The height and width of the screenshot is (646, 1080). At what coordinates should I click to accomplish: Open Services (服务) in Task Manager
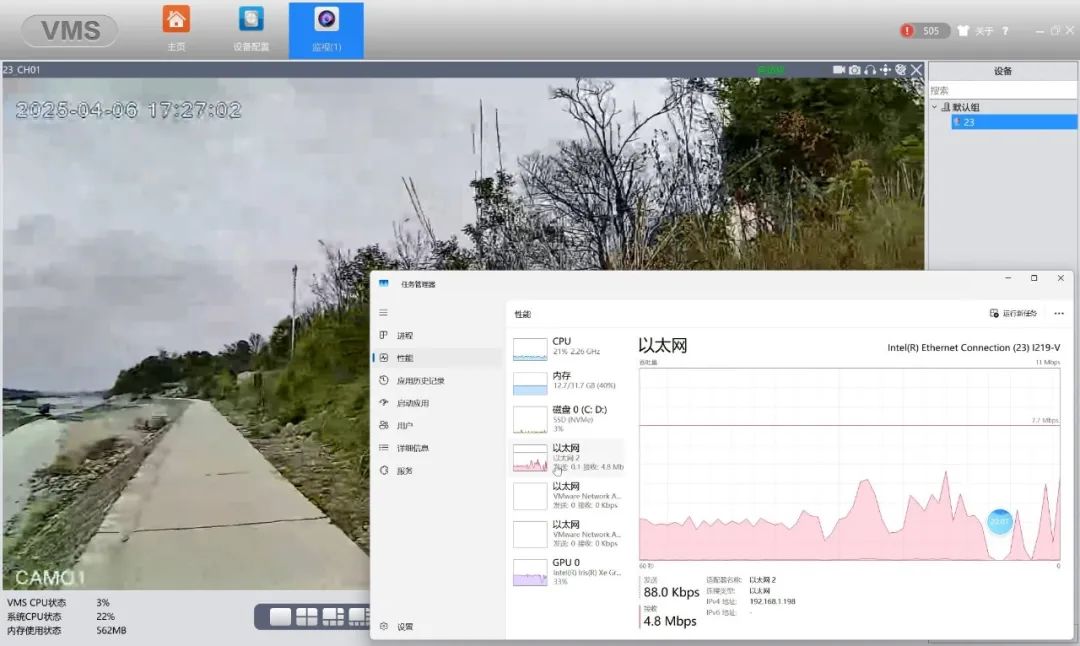tap(437, 470)
